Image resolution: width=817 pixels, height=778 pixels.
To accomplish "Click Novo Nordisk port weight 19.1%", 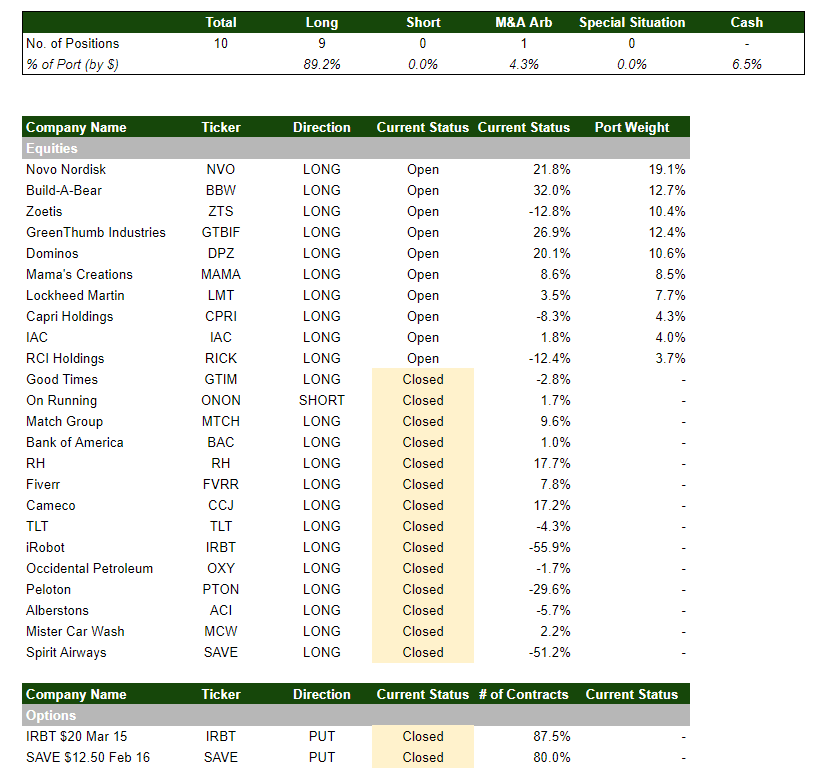I will 667,169.
